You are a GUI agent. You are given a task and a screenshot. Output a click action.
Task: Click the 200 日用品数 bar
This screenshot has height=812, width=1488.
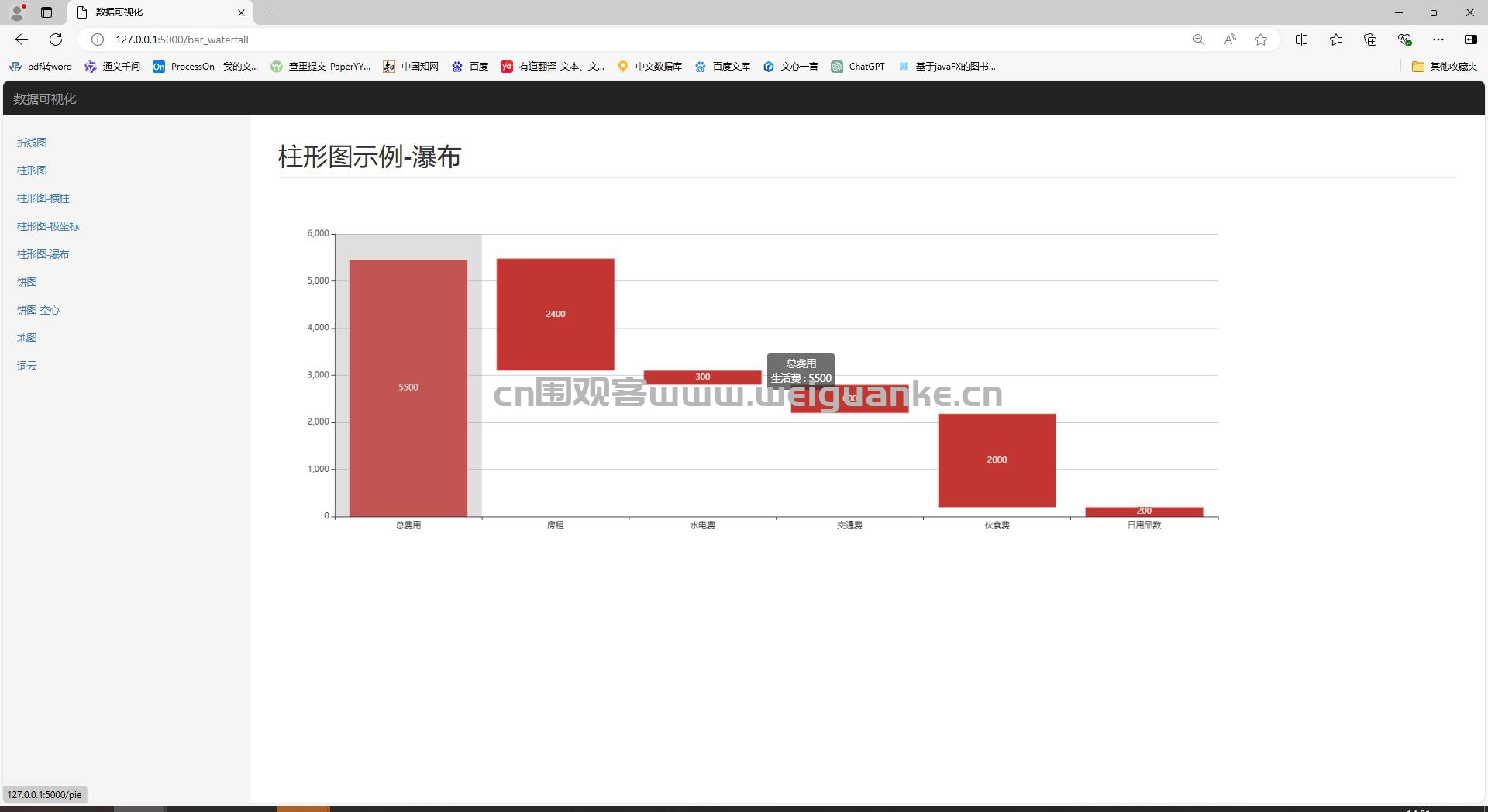pos(1144,511)
